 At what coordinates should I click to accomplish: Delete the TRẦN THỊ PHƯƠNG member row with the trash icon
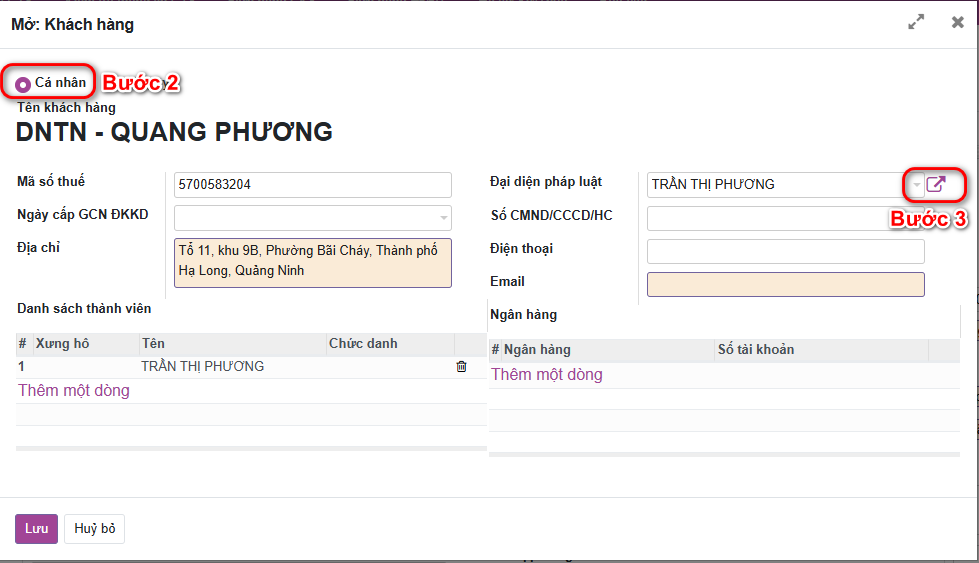click(461, 367)
